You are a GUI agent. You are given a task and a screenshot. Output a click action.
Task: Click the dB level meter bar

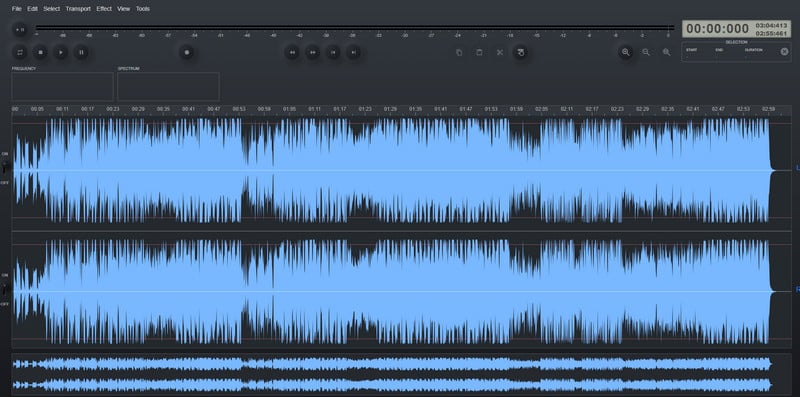click(355, 28)
